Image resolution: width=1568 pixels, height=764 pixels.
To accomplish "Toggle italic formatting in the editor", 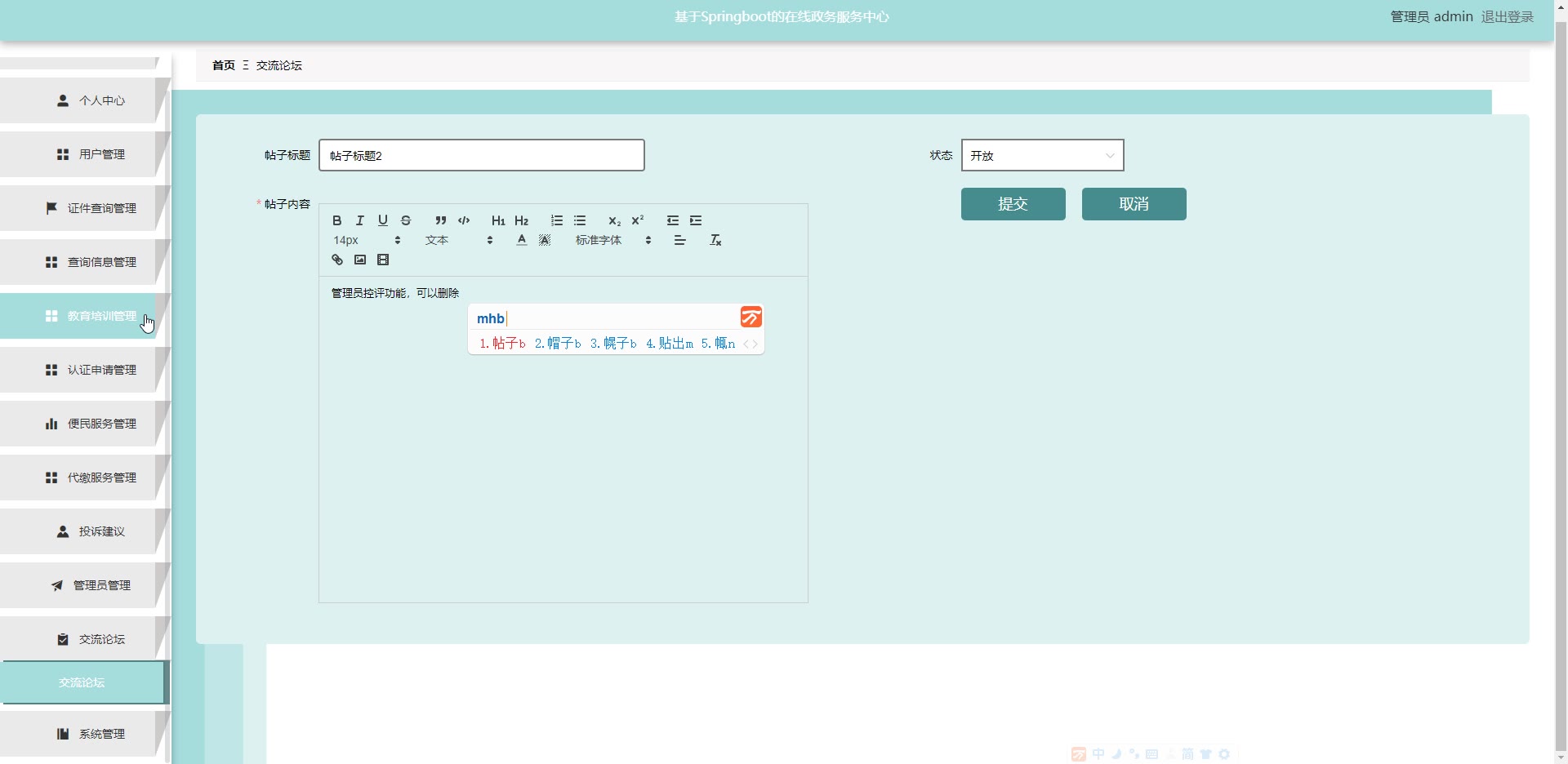I will 359,220.
